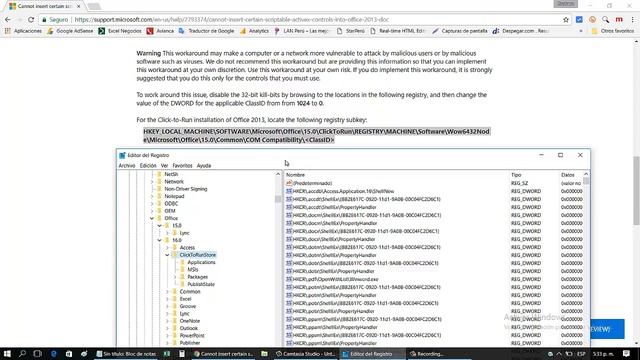Click the Datos column header
The height and width of the screenshot is (360, 640).
pos(571,175)
